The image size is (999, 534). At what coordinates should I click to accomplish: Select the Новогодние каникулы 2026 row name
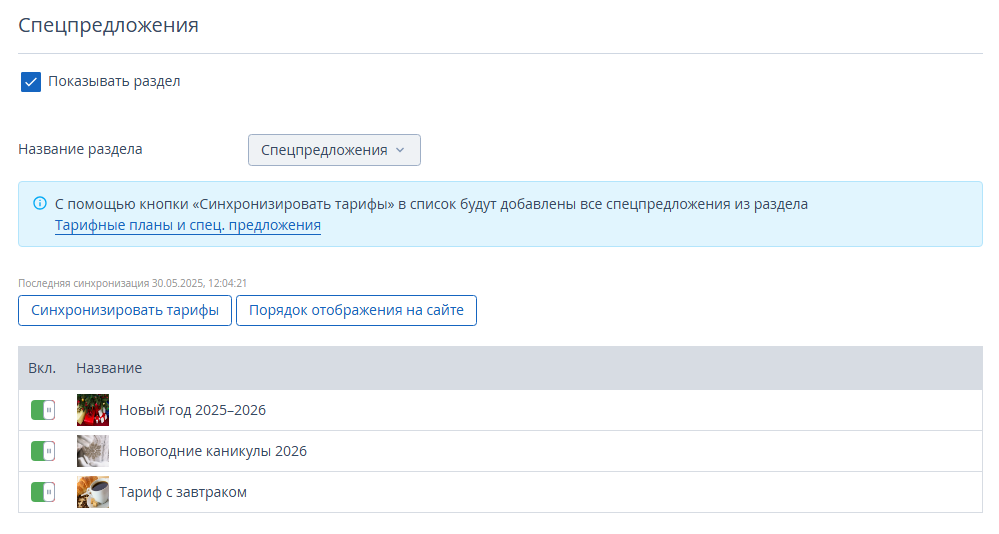coord(213,451)
